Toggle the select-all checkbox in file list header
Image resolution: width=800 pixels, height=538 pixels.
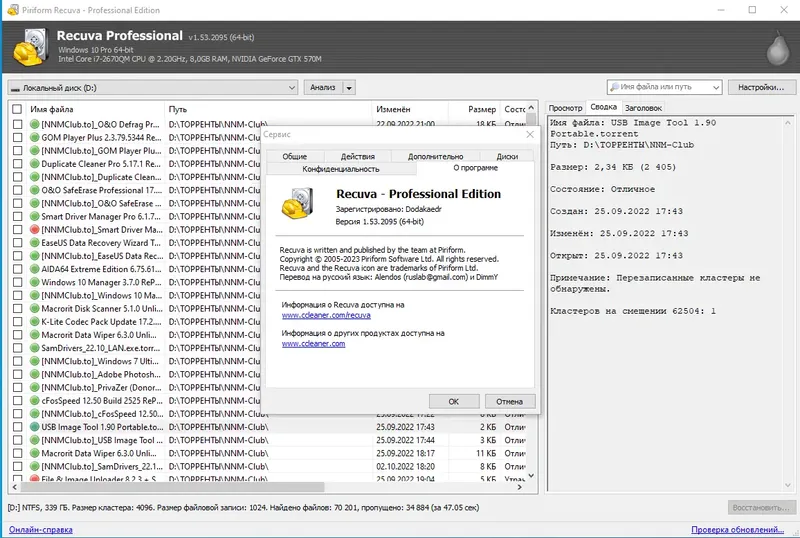tap(17, 109)
